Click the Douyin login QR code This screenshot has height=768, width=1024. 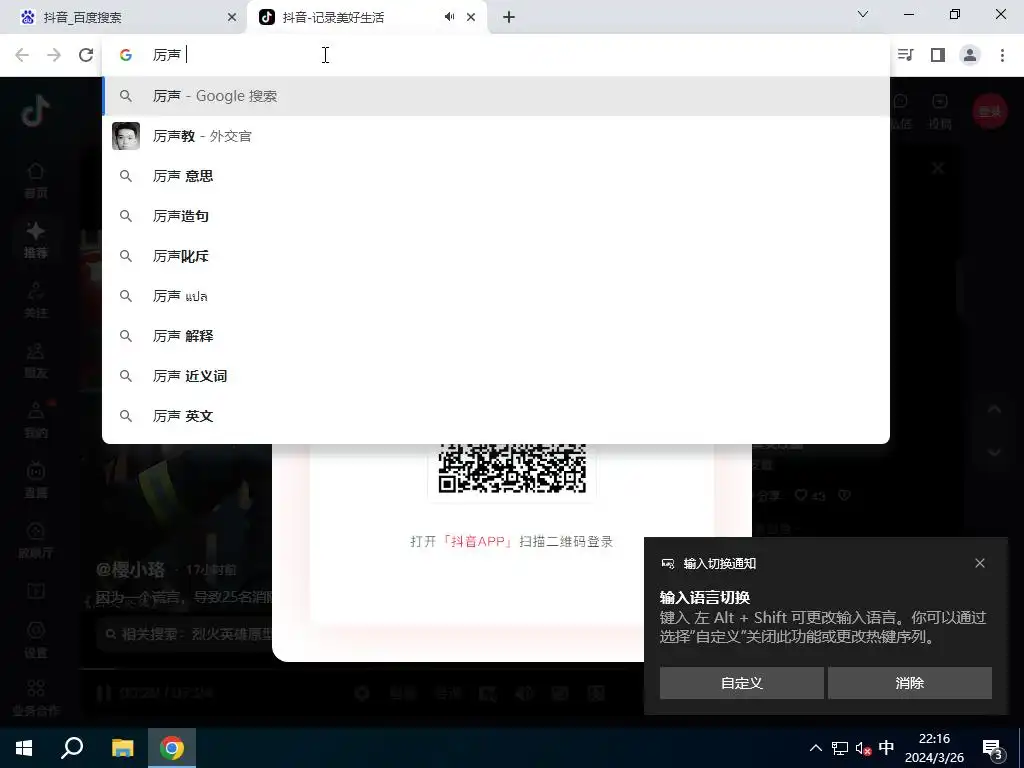[512, 469]
